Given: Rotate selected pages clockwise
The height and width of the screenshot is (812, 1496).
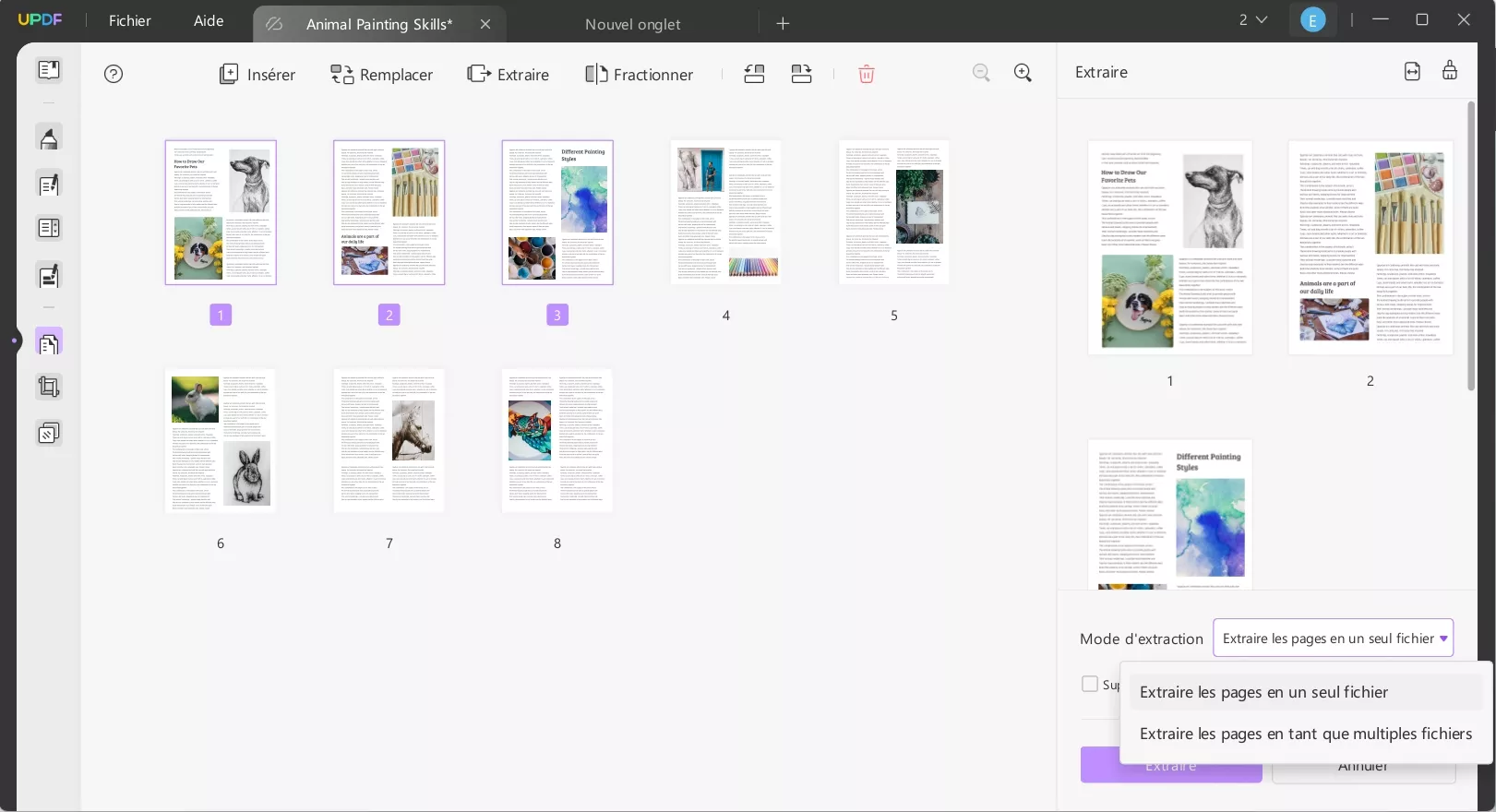Looking at the screenshot, I should 801,74.
